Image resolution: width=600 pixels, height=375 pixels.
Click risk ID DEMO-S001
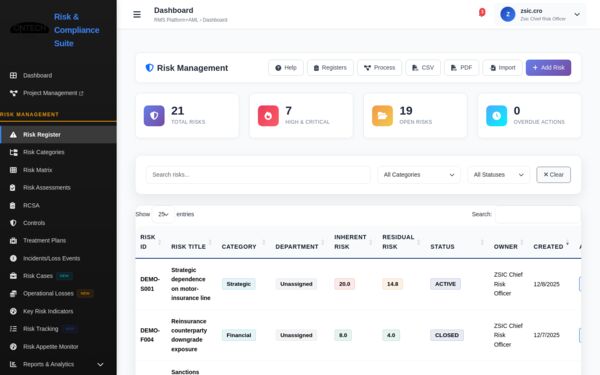pos(150,284)
